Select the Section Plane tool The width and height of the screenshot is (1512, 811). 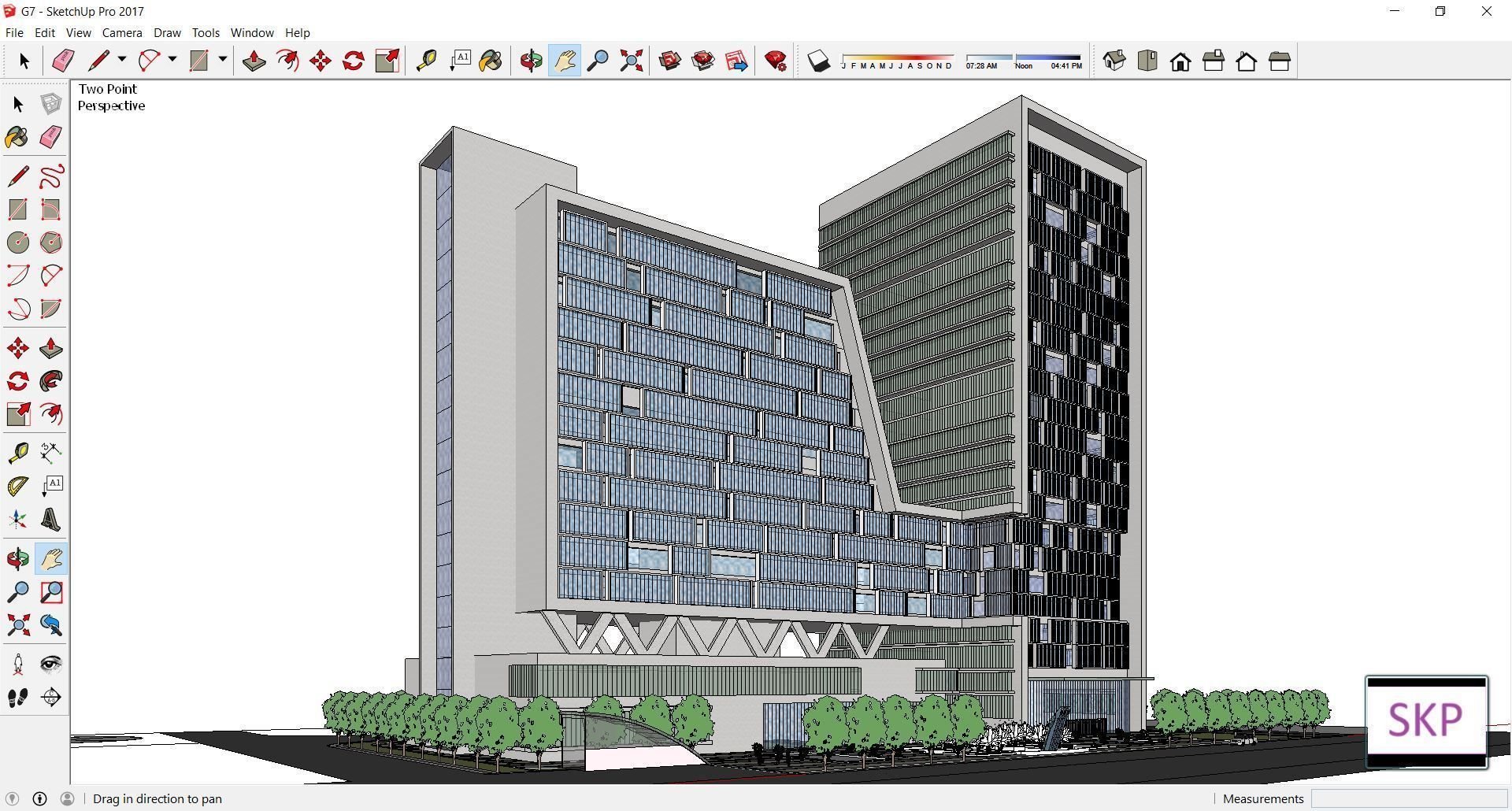(x=51, y=698)
